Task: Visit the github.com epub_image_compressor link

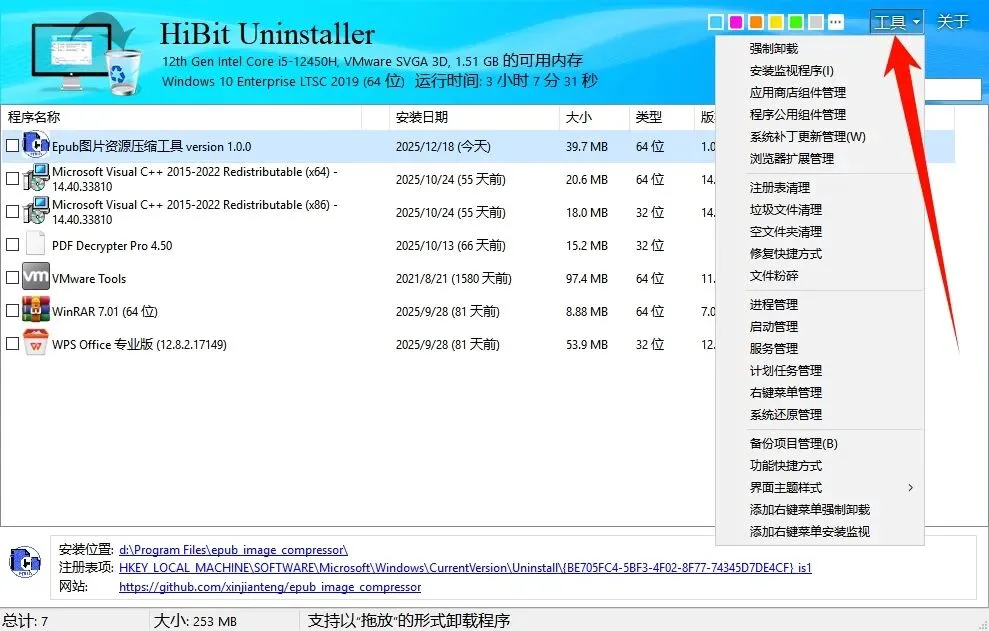Action: 270,587
